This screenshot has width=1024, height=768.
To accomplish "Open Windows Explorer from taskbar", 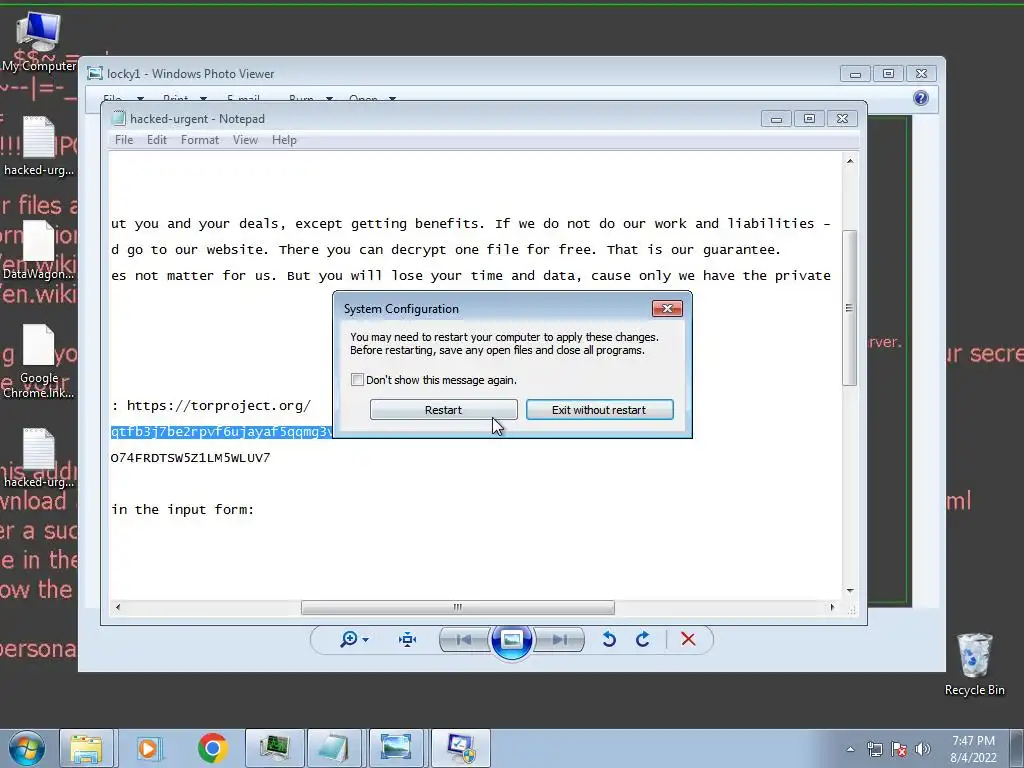I will [86, 748].
